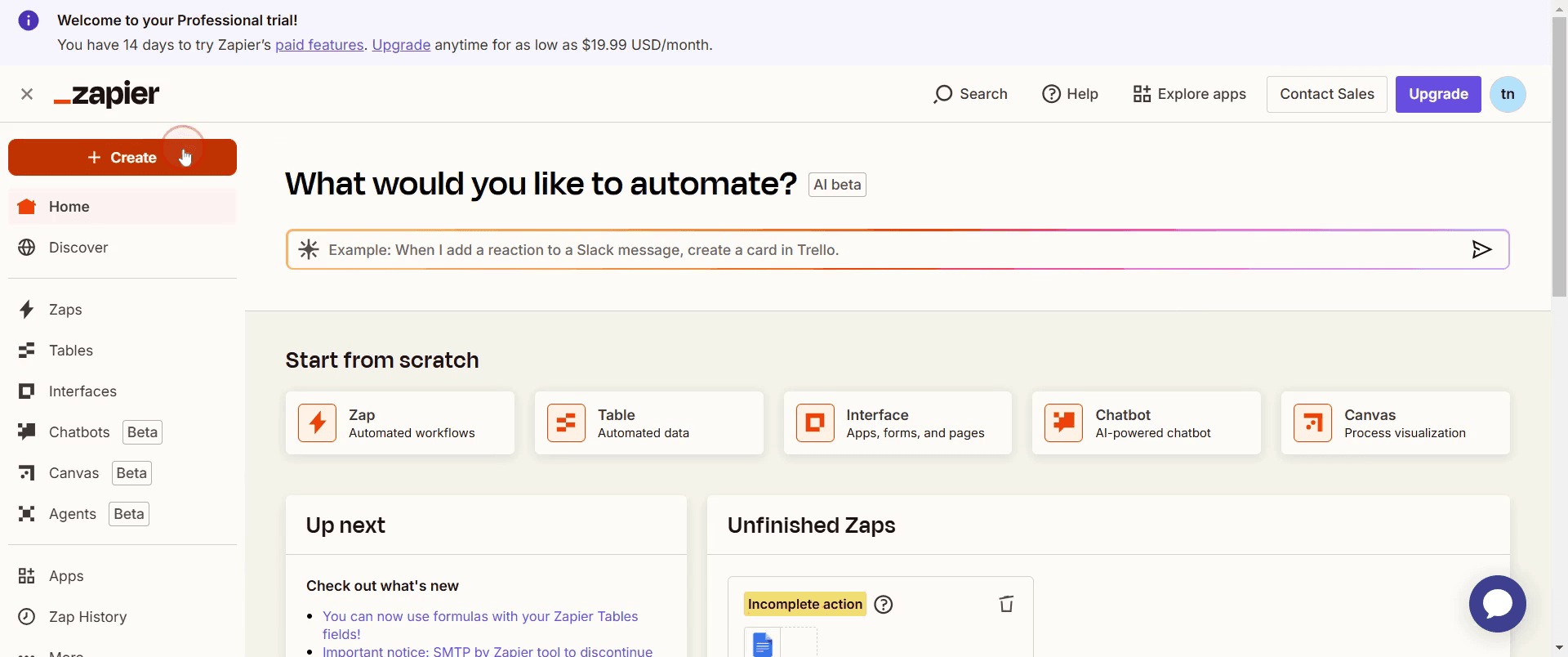Screen dimensions: 1568x657
Task: Click the Zap History clock icon
Action: click(27, 617)
